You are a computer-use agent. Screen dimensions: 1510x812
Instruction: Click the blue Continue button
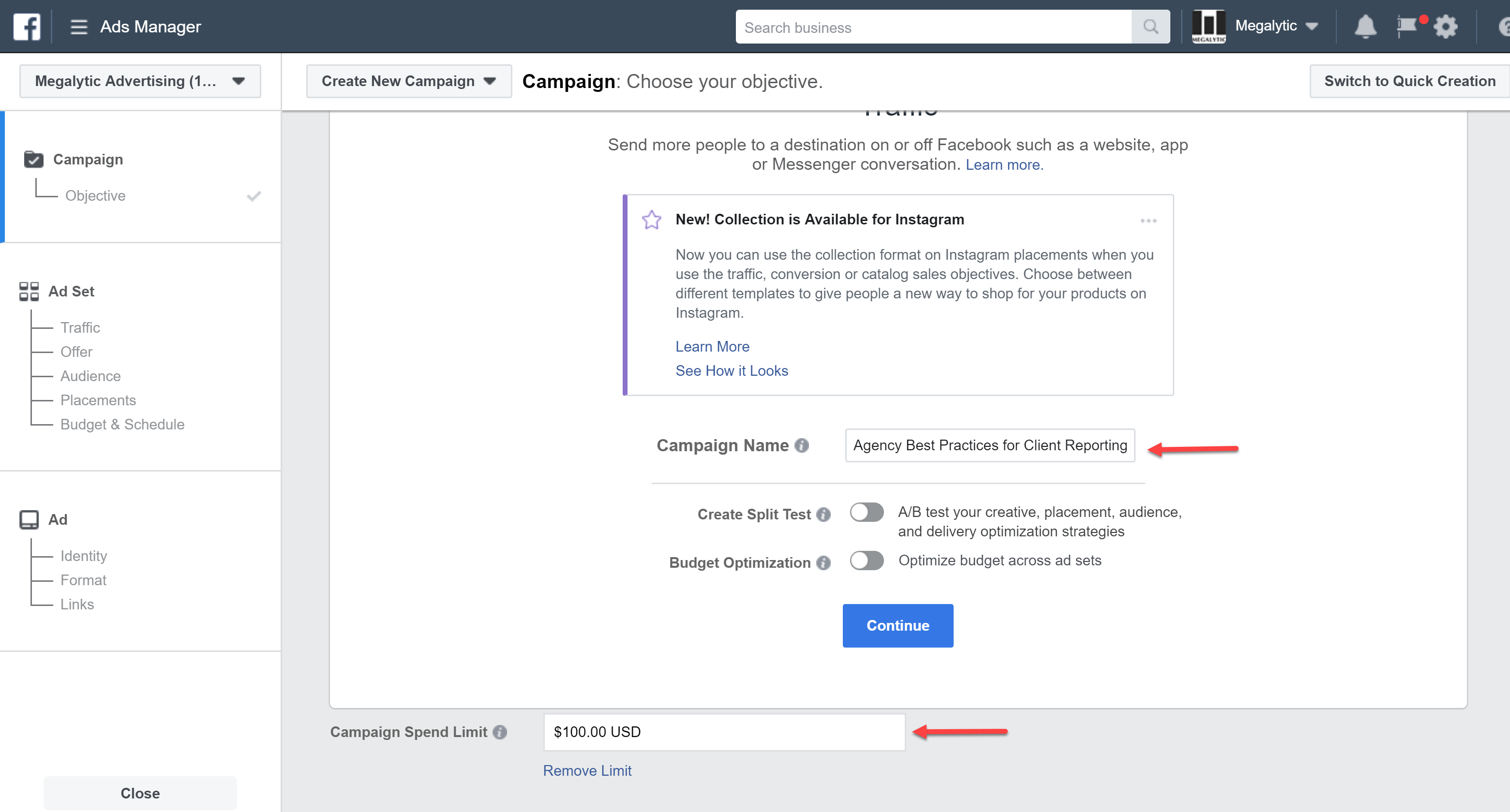897,625
